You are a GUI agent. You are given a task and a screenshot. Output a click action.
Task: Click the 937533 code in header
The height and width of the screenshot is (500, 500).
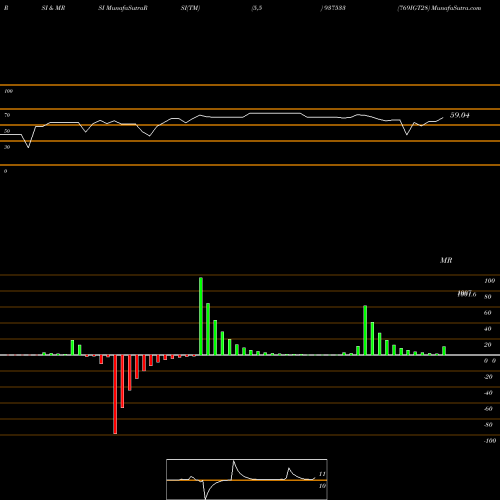point(334,8)
